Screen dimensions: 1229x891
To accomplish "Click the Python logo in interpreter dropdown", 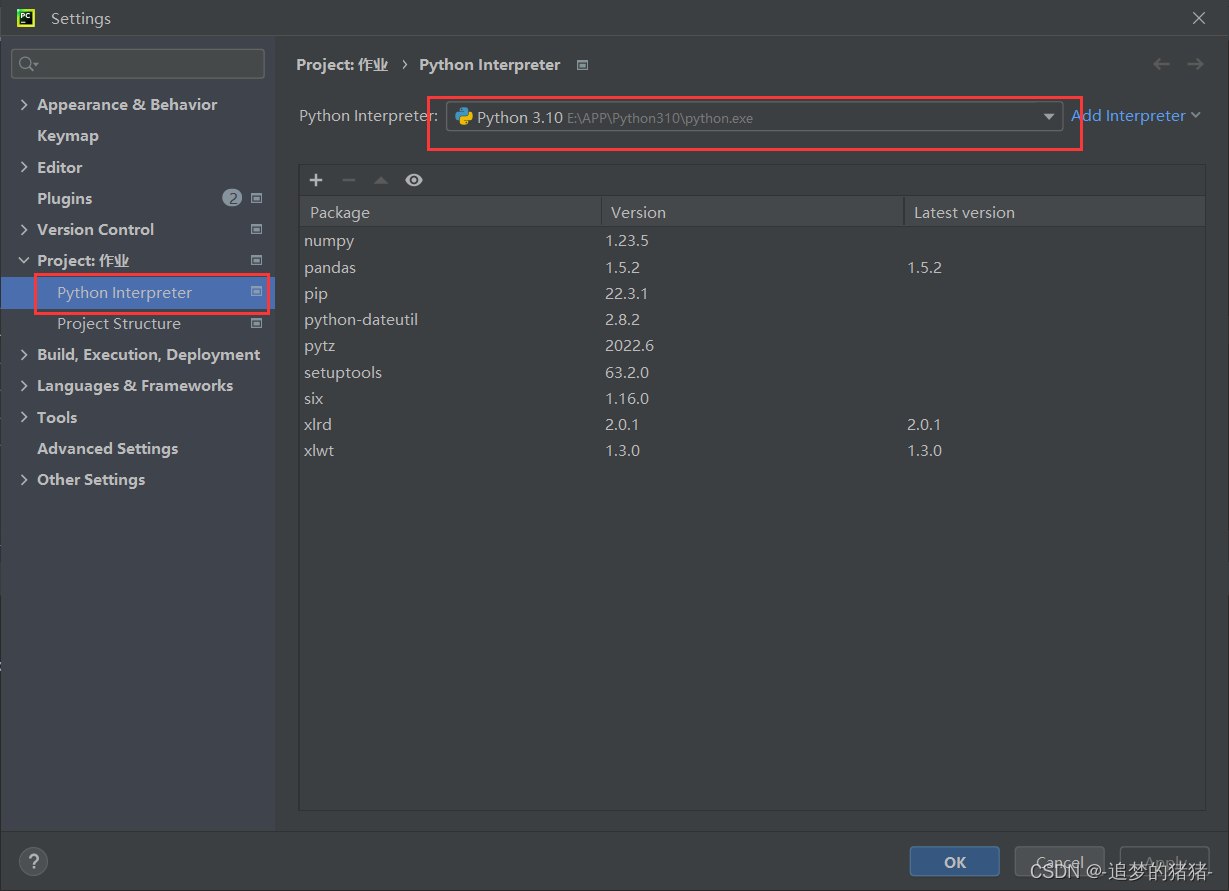I will (464, 117).
